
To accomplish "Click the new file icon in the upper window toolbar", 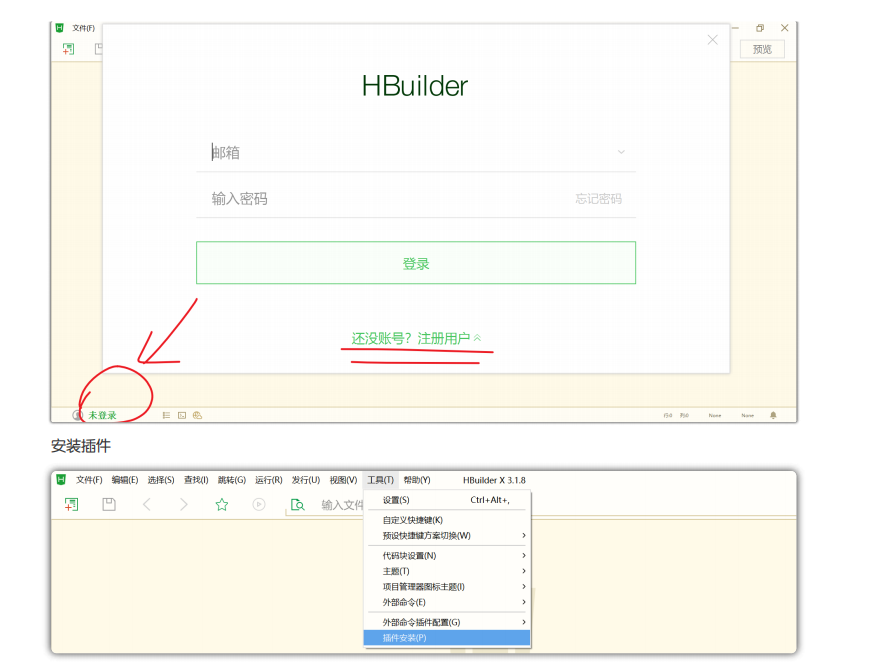I will coord(68,49).
